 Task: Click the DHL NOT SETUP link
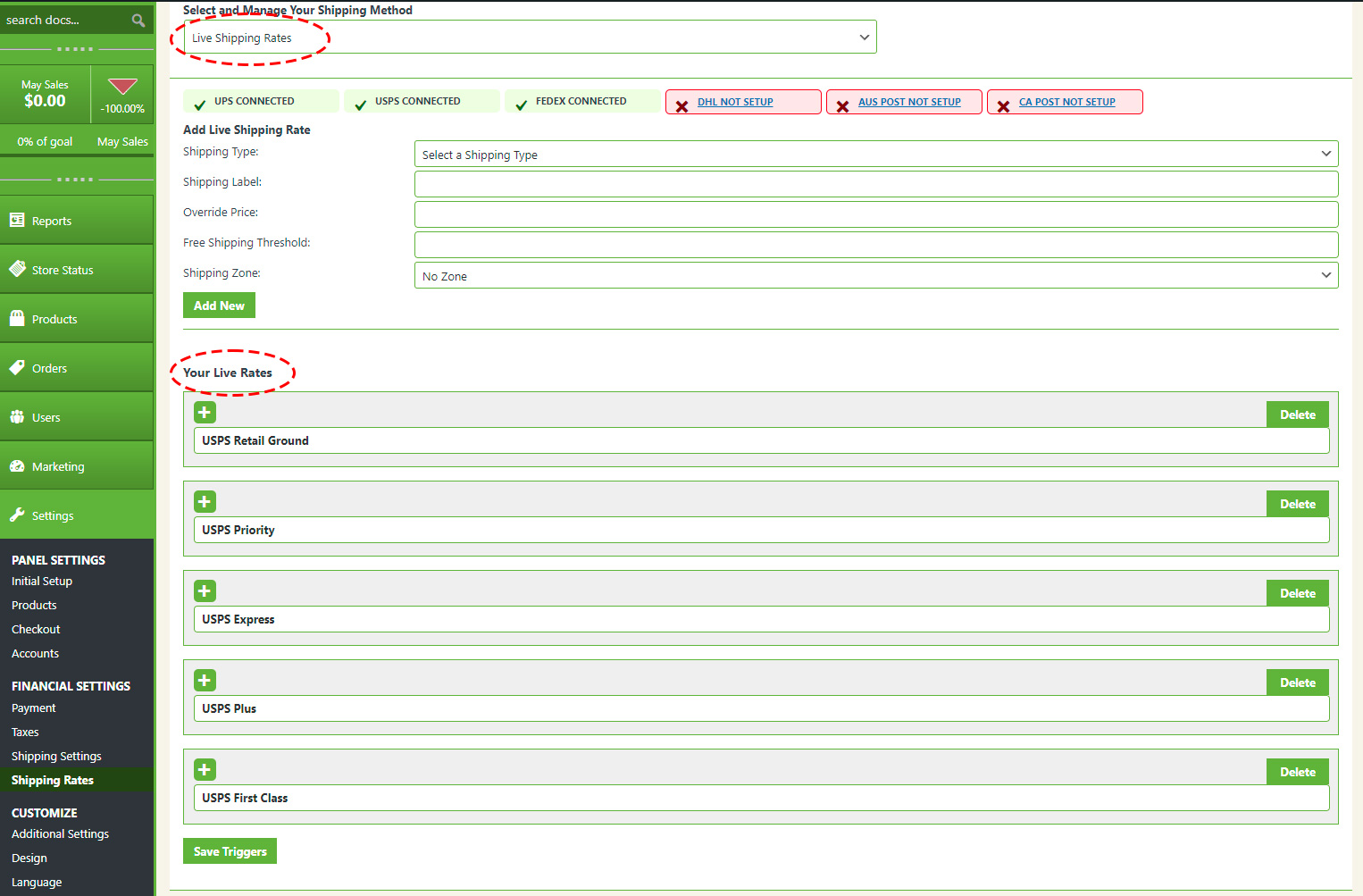click(735, 102)
